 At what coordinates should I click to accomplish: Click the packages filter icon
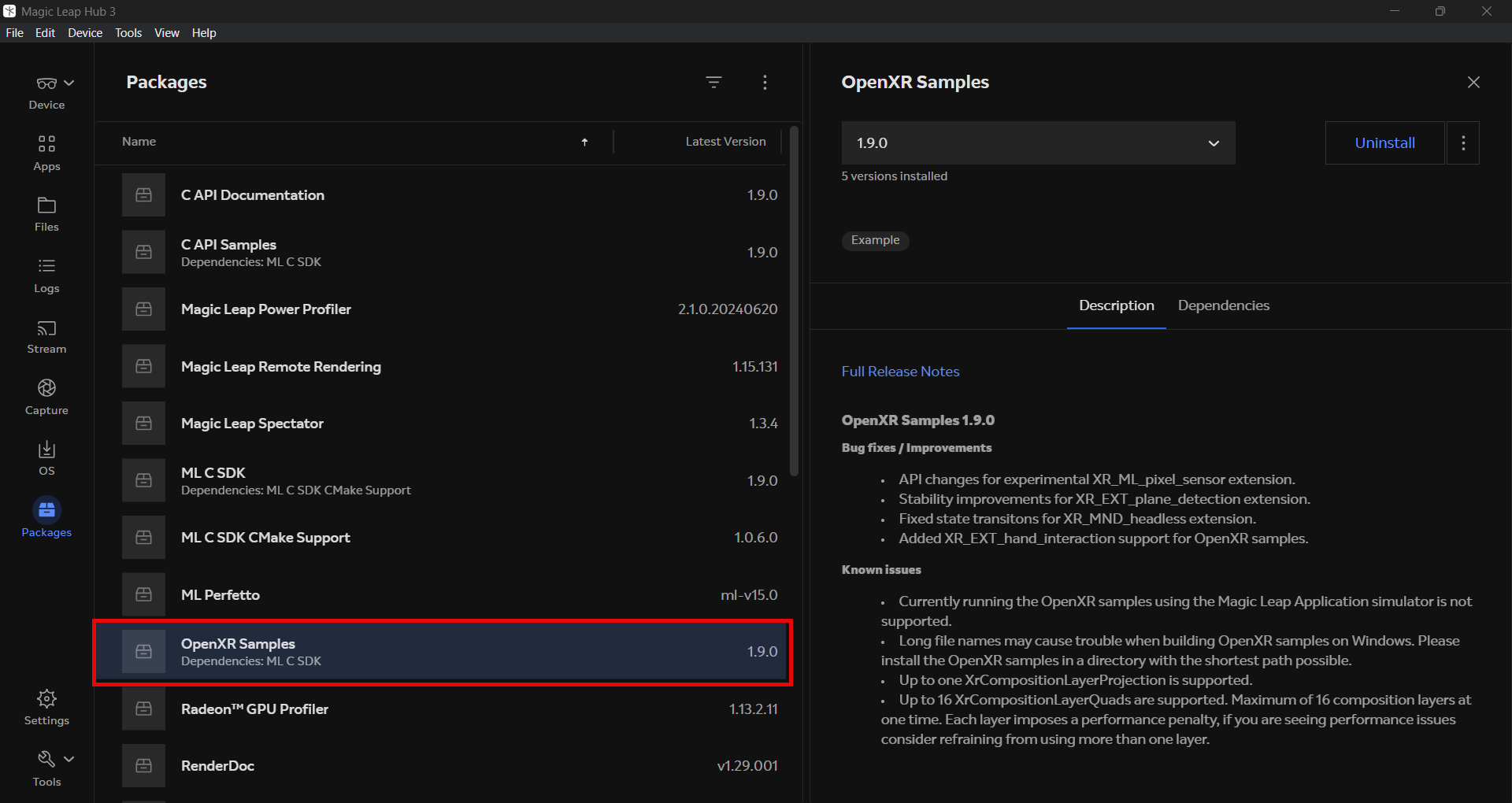pos(713,83)
